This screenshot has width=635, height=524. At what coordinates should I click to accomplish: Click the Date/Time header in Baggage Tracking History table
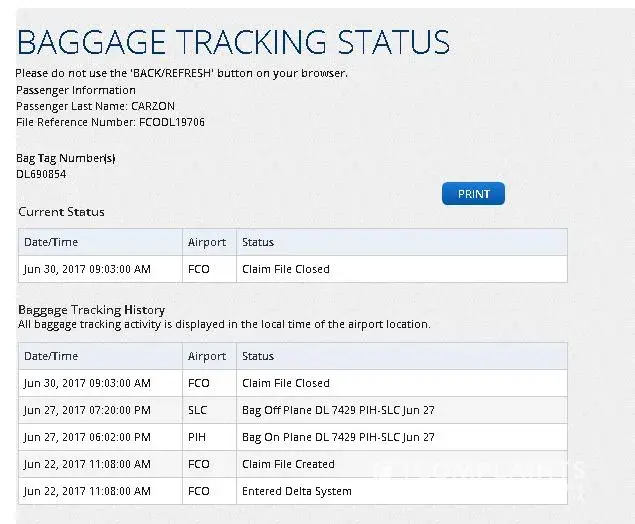pyautogui.click(x=51, y=356)
